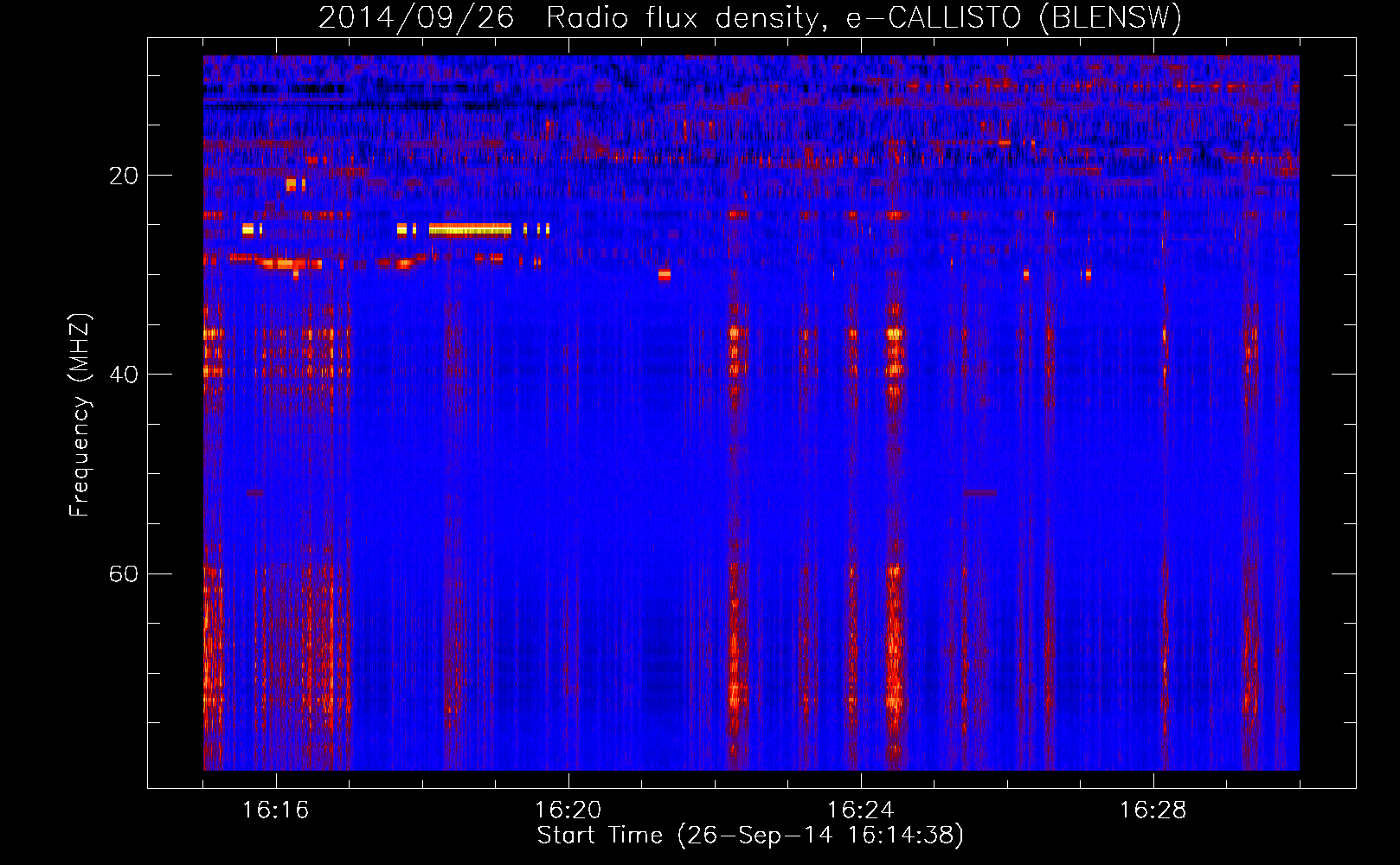The height and width of the screenshot is (865, 1400).
Task: Click the plot title 'Radio flux density, e-CALLISTO (BLENSW)'
Action: [864, 18]
